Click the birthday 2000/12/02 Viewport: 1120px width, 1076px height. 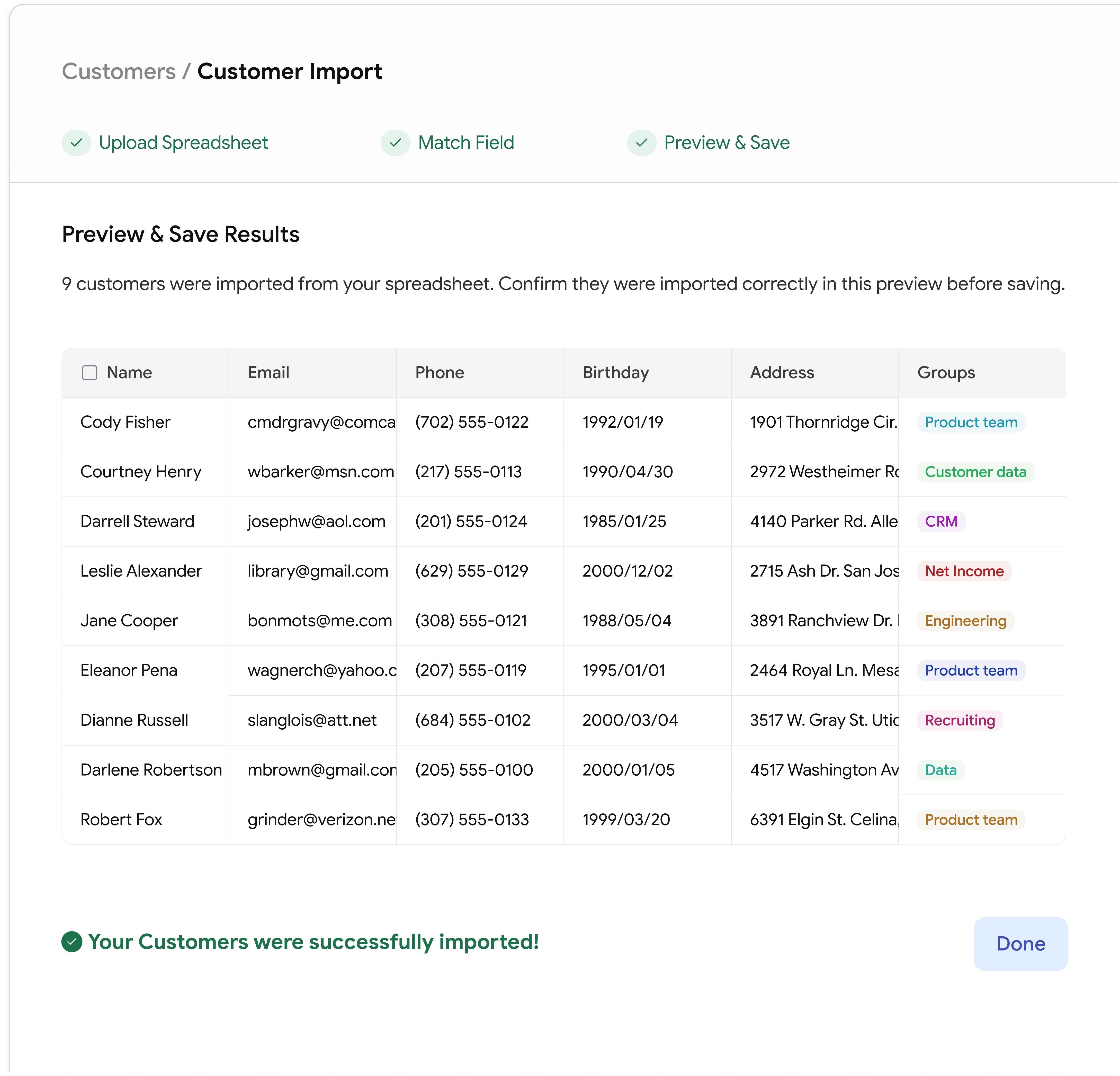[x=628, y=571]
